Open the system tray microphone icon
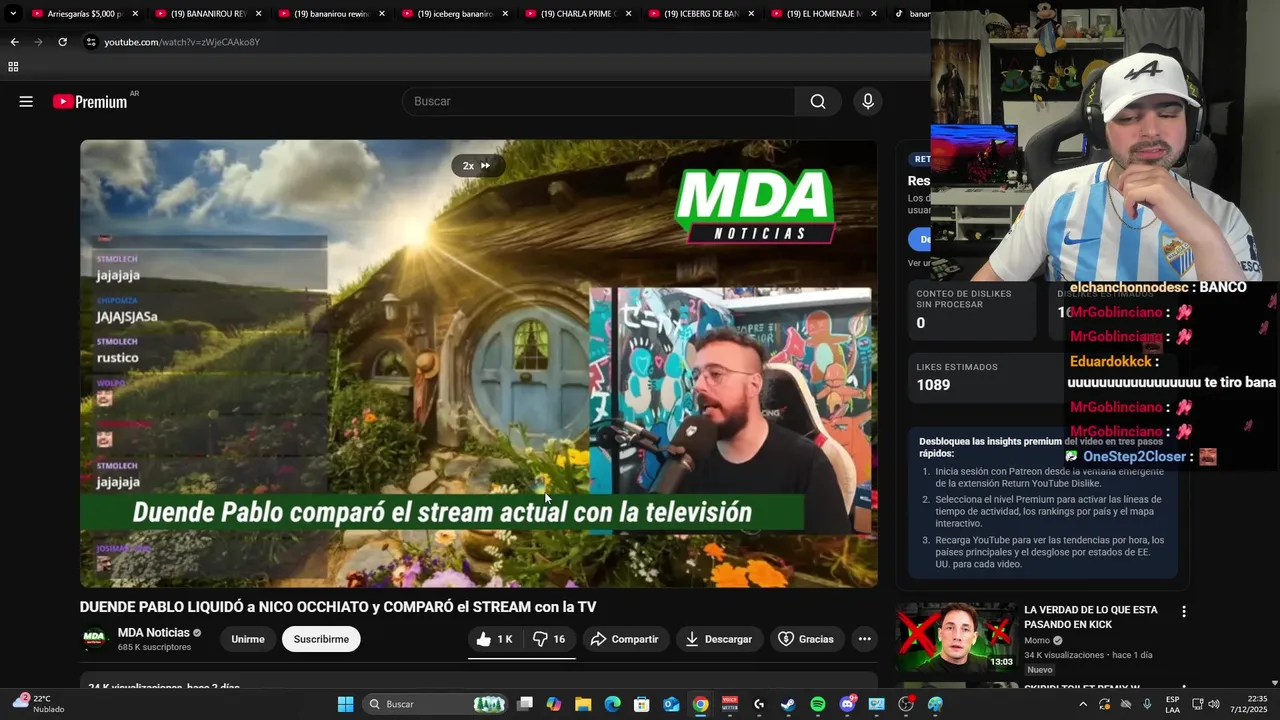The image size is (1280, 720). click(1147, 704)
